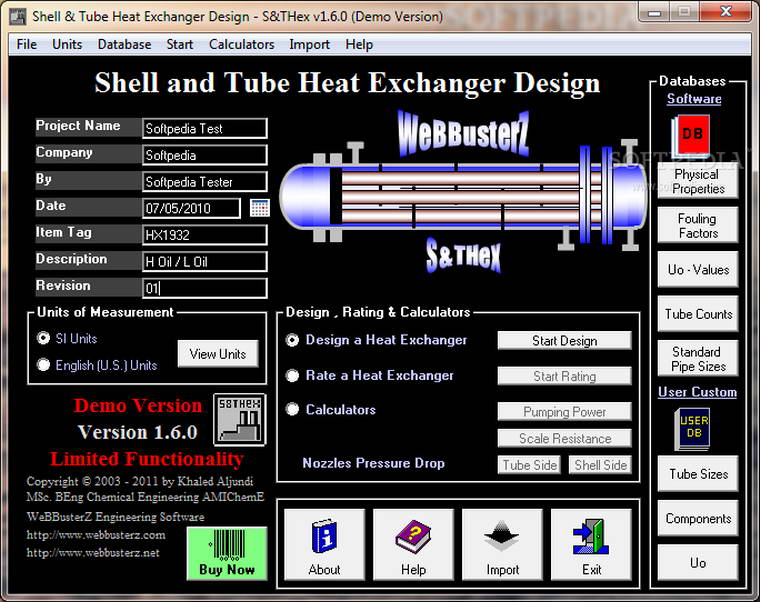Open Standard Pipe Sizes database
This screenshot has width=760, height=602.
click(x=697, y=359)
